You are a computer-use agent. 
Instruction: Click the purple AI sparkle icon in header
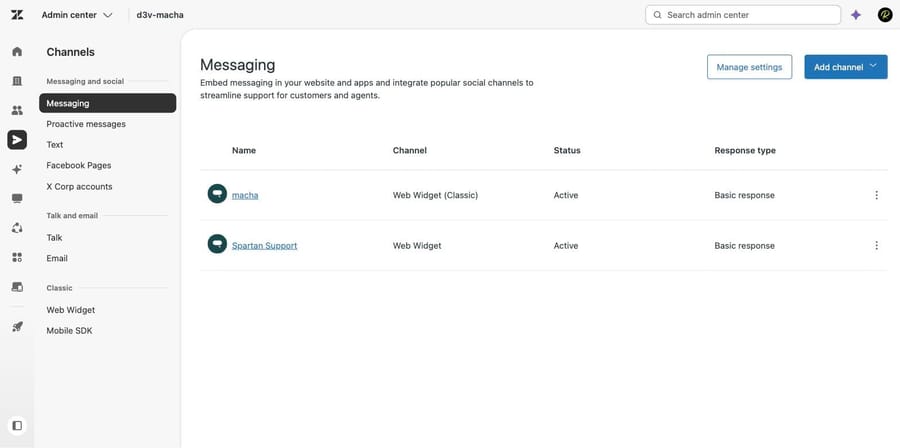click(x=856, y=15)
